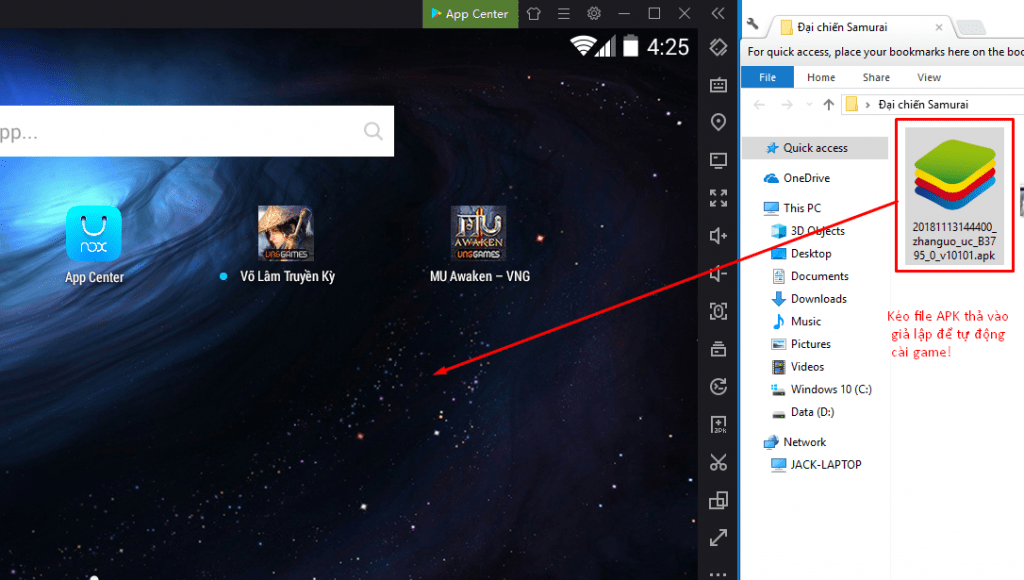
Task: Open multi-instance manager icon
Action: coord(718,500)
